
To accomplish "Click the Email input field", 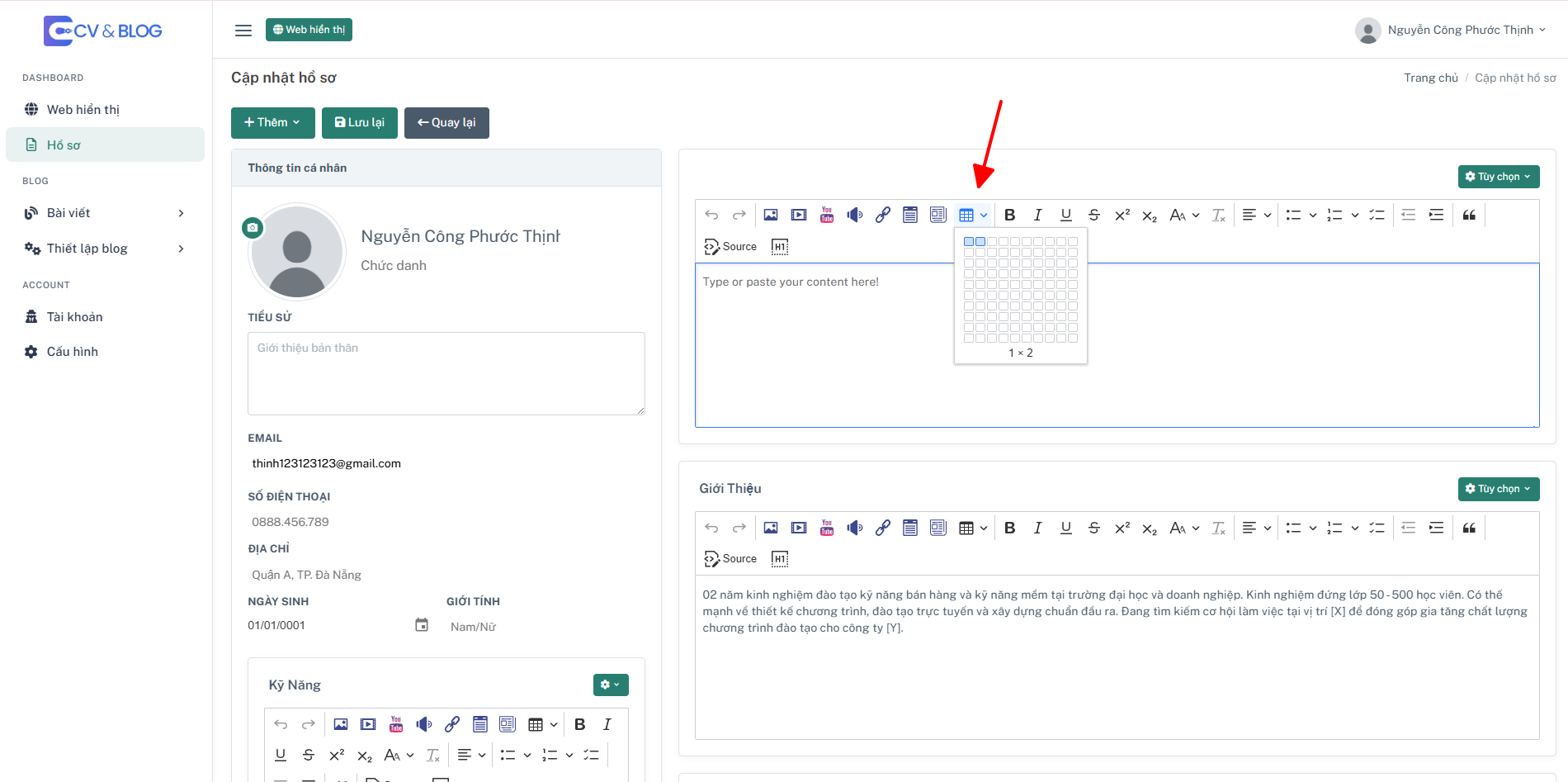I will 446,463.
